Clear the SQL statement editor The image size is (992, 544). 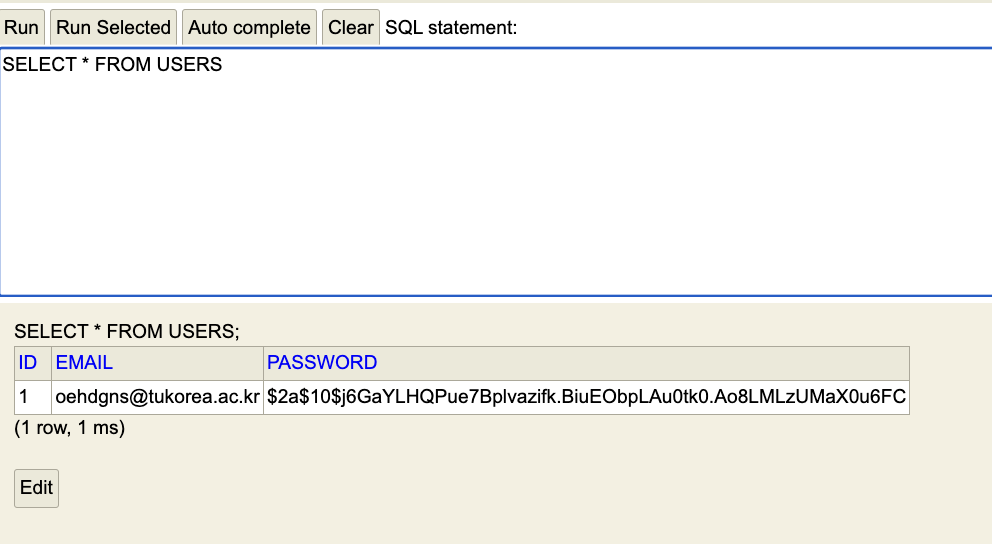[x=350, y=27]
